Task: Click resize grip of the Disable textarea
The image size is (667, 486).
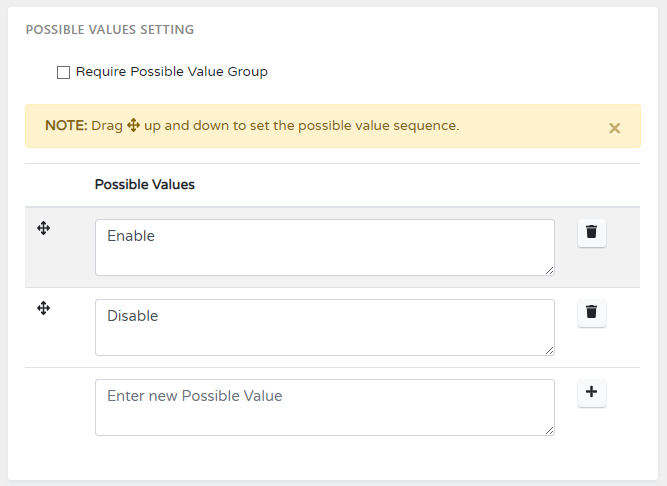Action: pyautogui.click(x=549, y=350)
